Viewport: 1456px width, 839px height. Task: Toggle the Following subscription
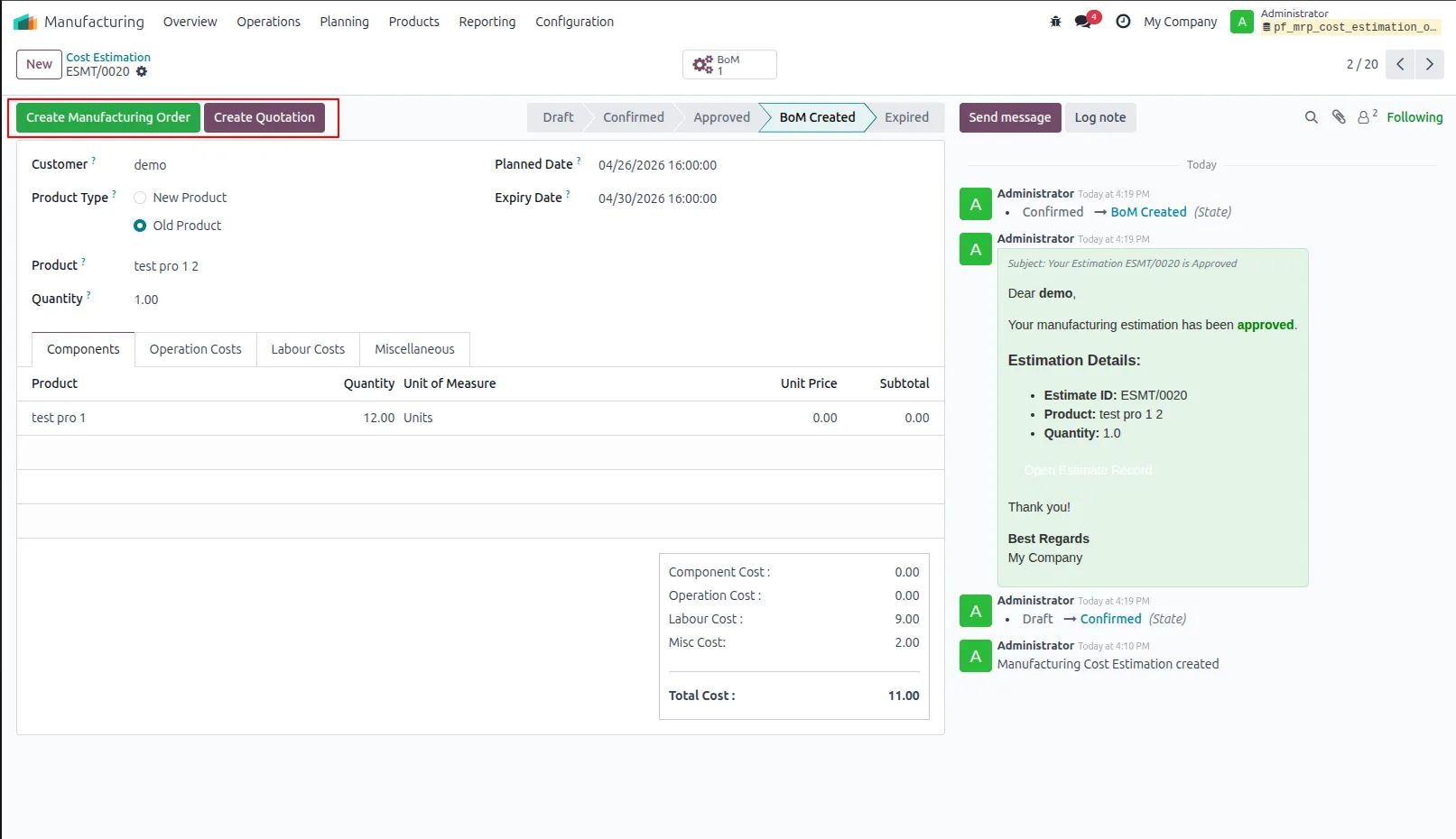1414,117
